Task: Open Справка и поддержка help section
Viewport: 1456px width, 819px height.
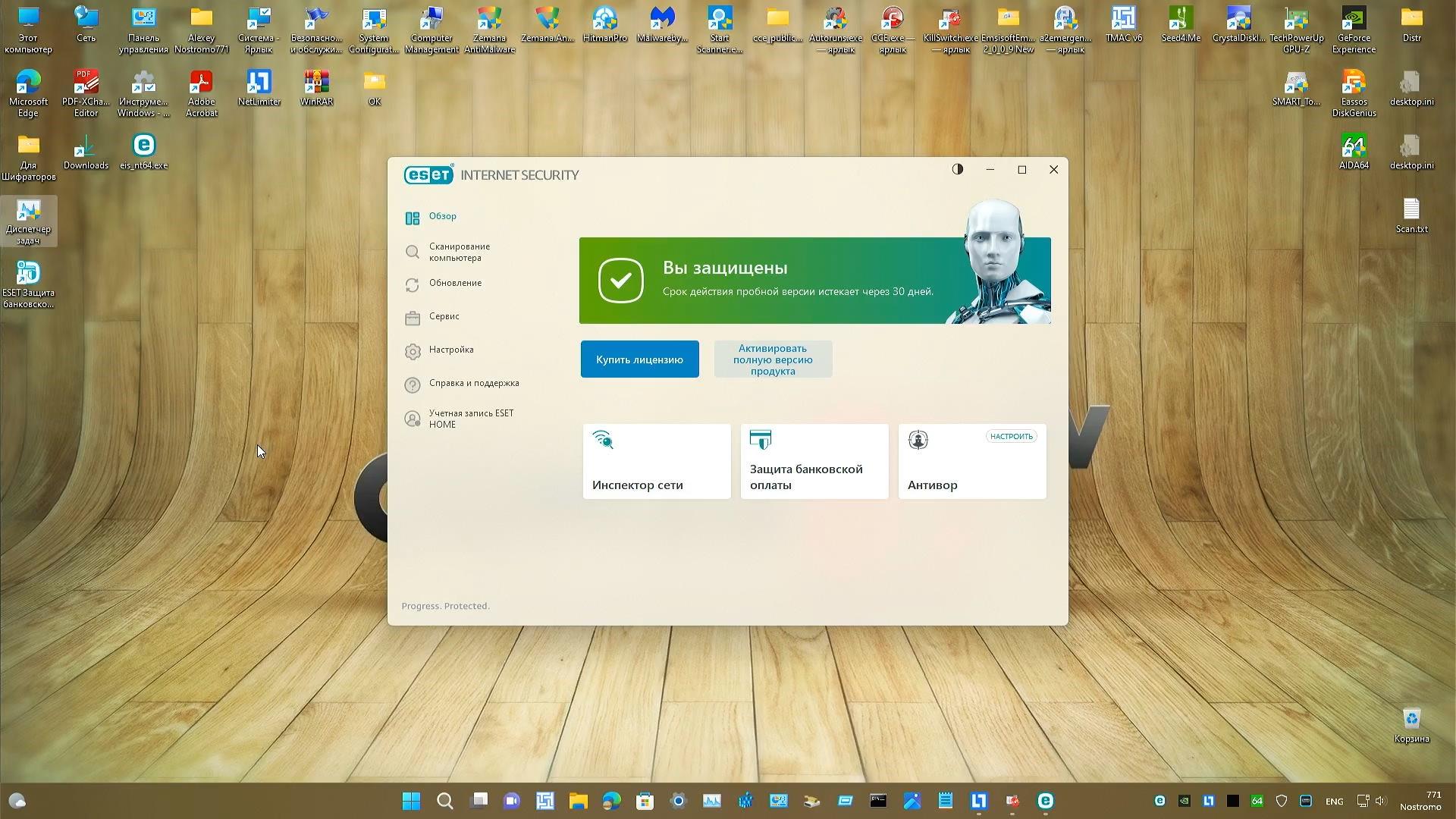Action: coord(473,383)
